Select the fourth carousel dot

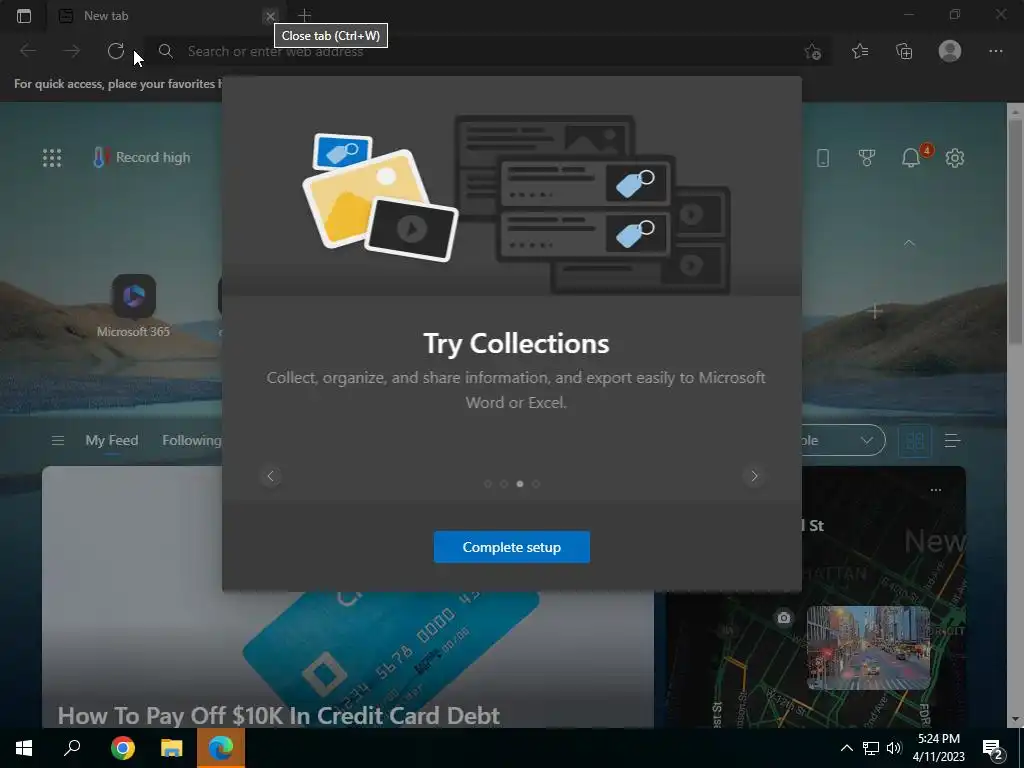[536, 484]
